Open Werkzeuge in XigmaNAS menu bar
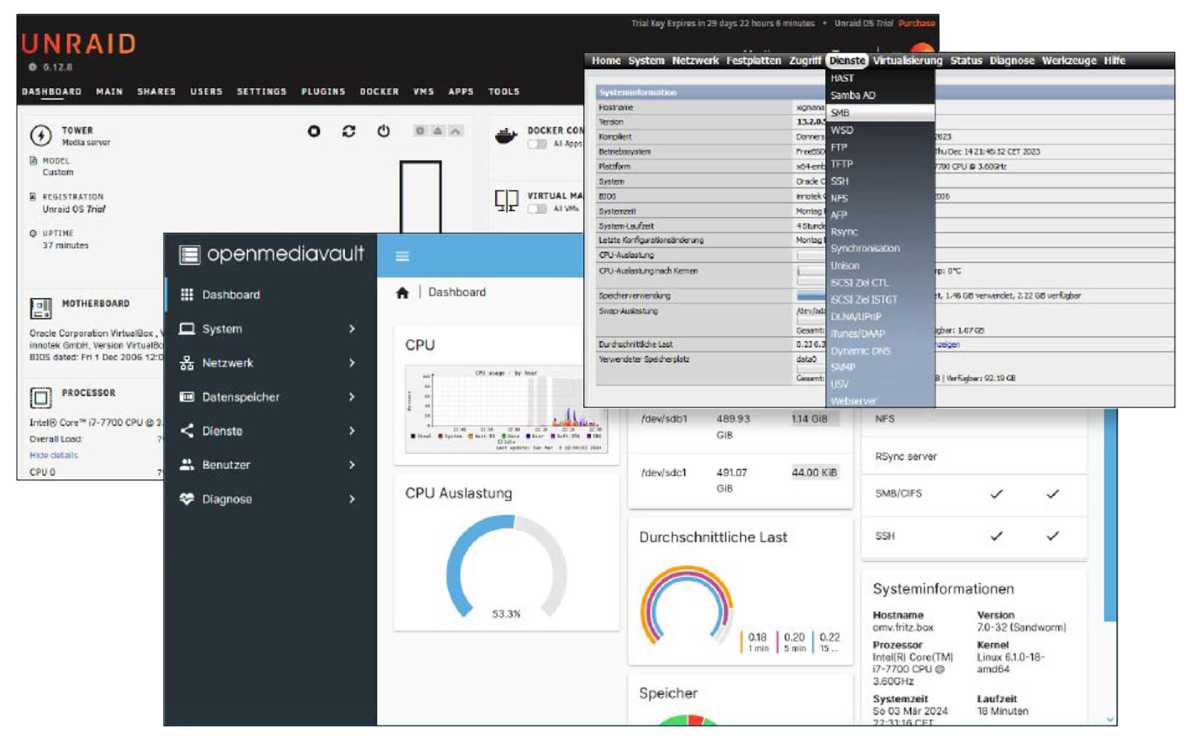 pyautogui.click(x=1069, y=61)
